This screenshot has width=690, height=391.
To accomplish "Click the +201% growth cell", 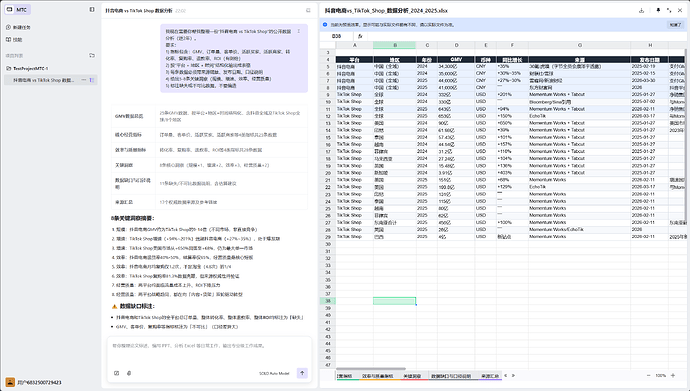I will (x=512, y=95).
